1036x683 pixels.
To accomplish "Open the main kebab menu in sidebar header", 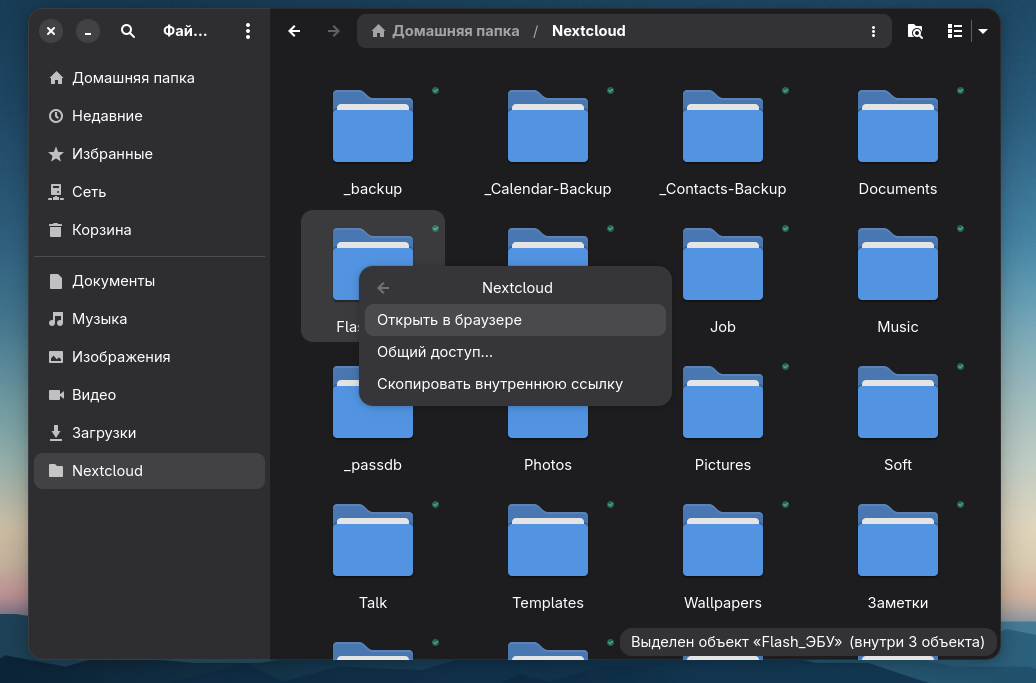I will click(248, 31).
